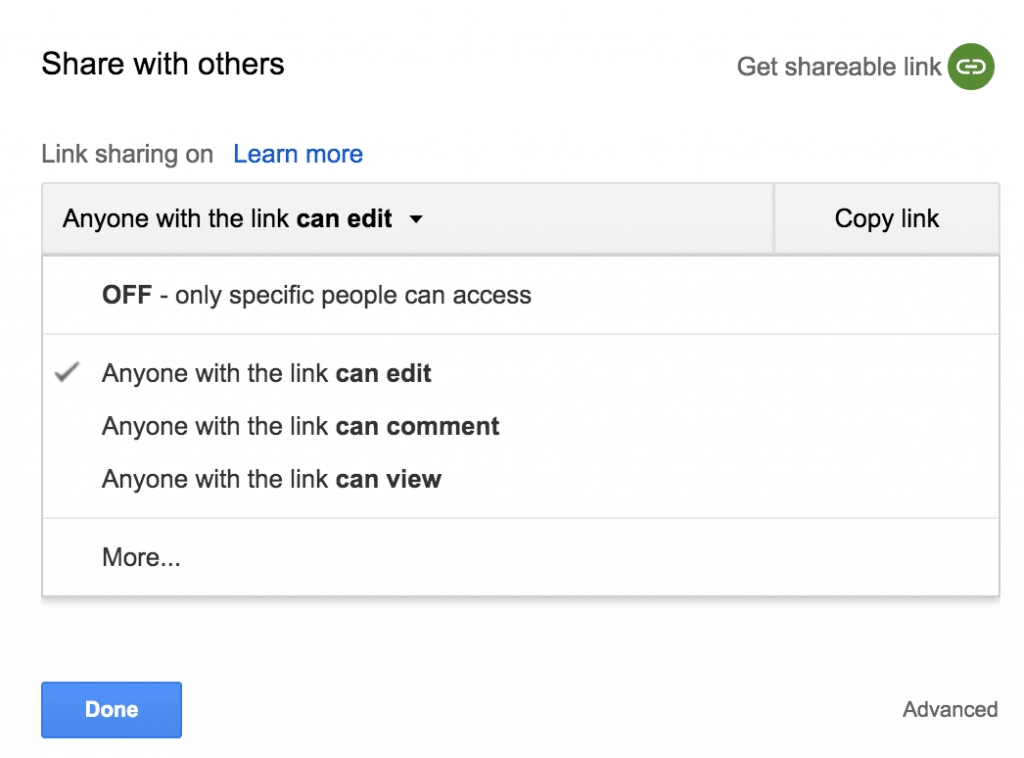
Task: Click the bold 'can edit' text in the dropdown header
Action: [344, 219]
